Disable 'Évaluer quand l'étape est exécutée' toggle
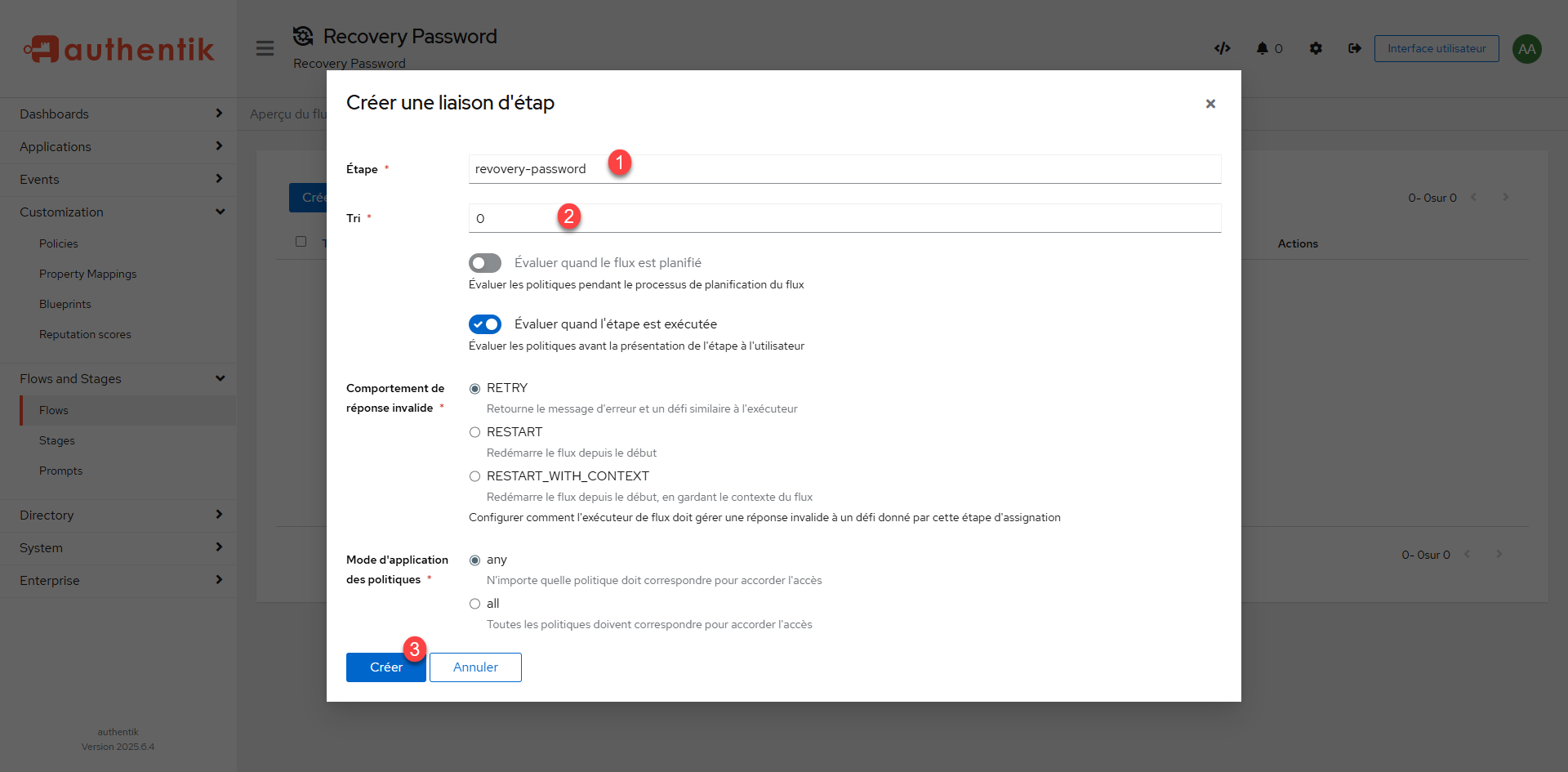Image resolution: width=1568 pixels, height=772 pixels. pyautogui.click(x=485, y=324)
